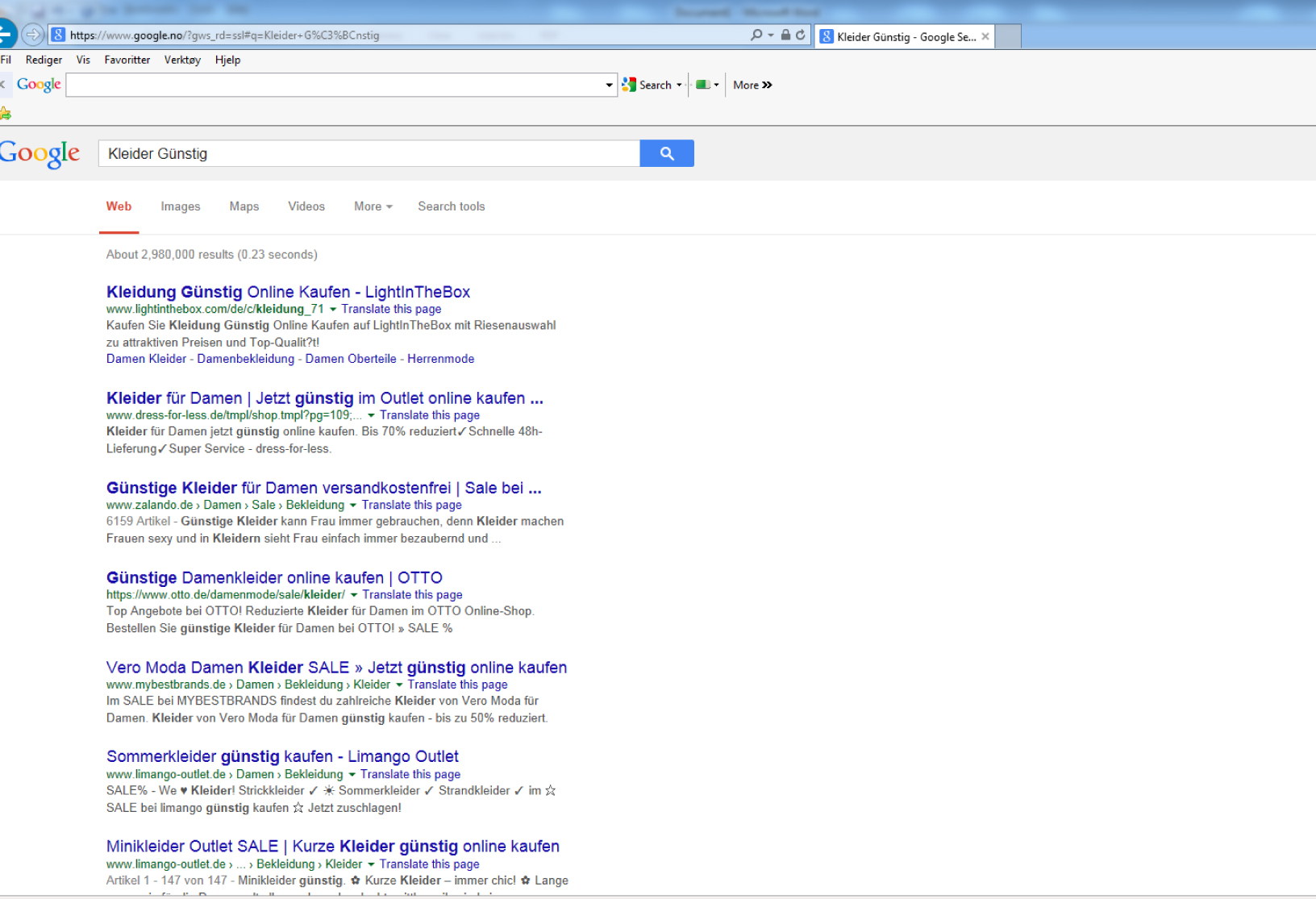Open otto.de result URL dropdown arrow
The image size is (1316, 899).
(353, 595)
